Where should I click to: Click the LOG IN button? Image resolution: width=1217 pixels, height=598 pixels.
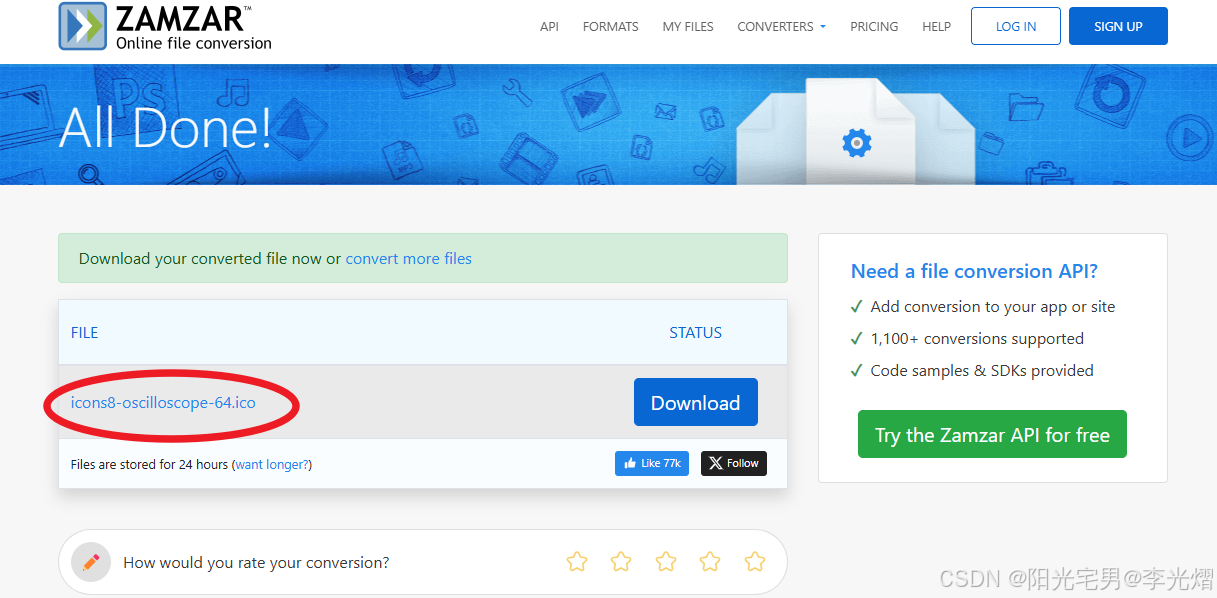point(1016,26)
